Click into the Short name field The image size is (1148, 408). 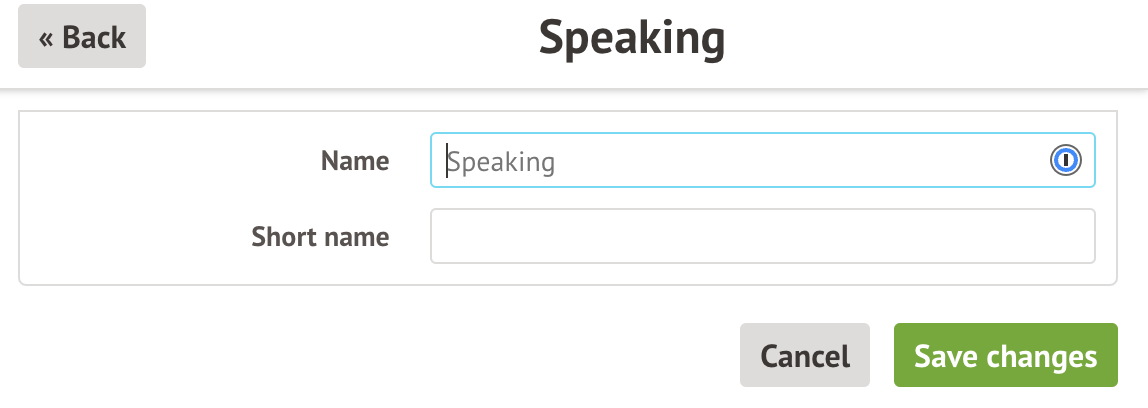(762, 236)
